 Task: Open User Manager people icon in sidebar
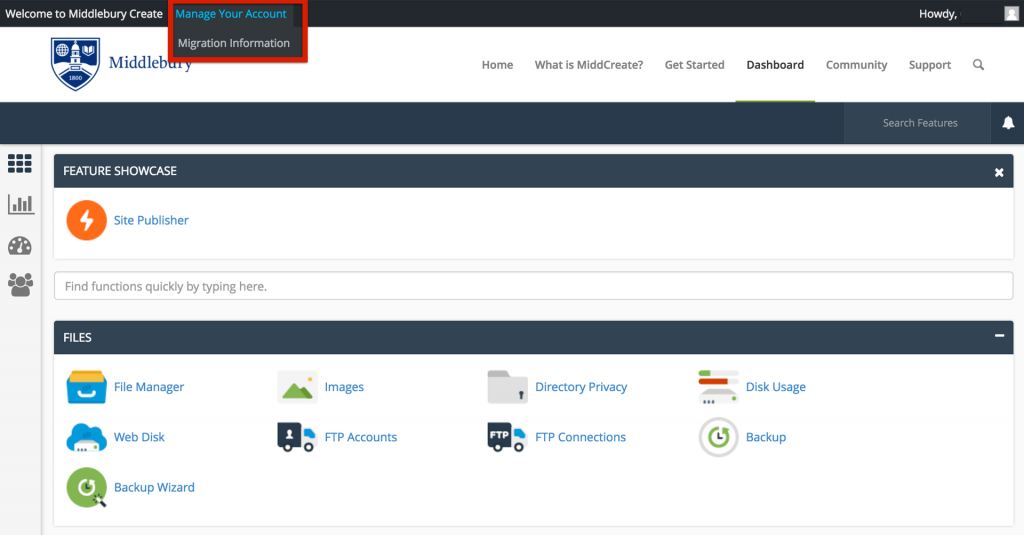[x=20, y=285]
